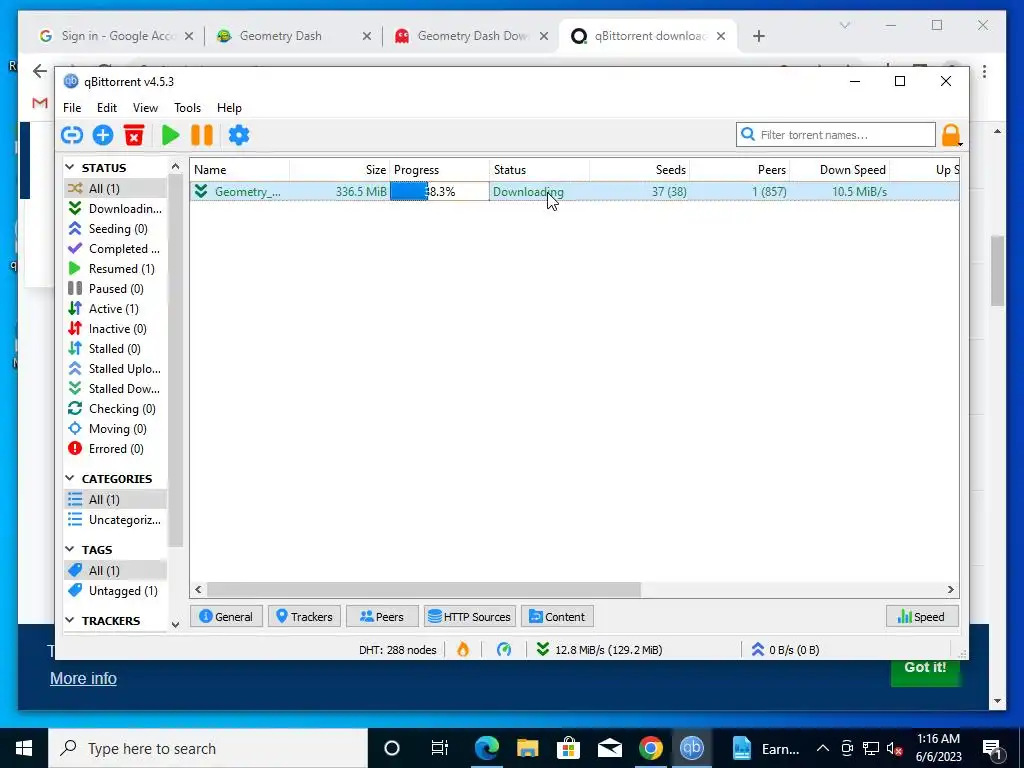This screenshot has height=768, width=1024.
Task: Switch to the Content tab
Action: 557,616
